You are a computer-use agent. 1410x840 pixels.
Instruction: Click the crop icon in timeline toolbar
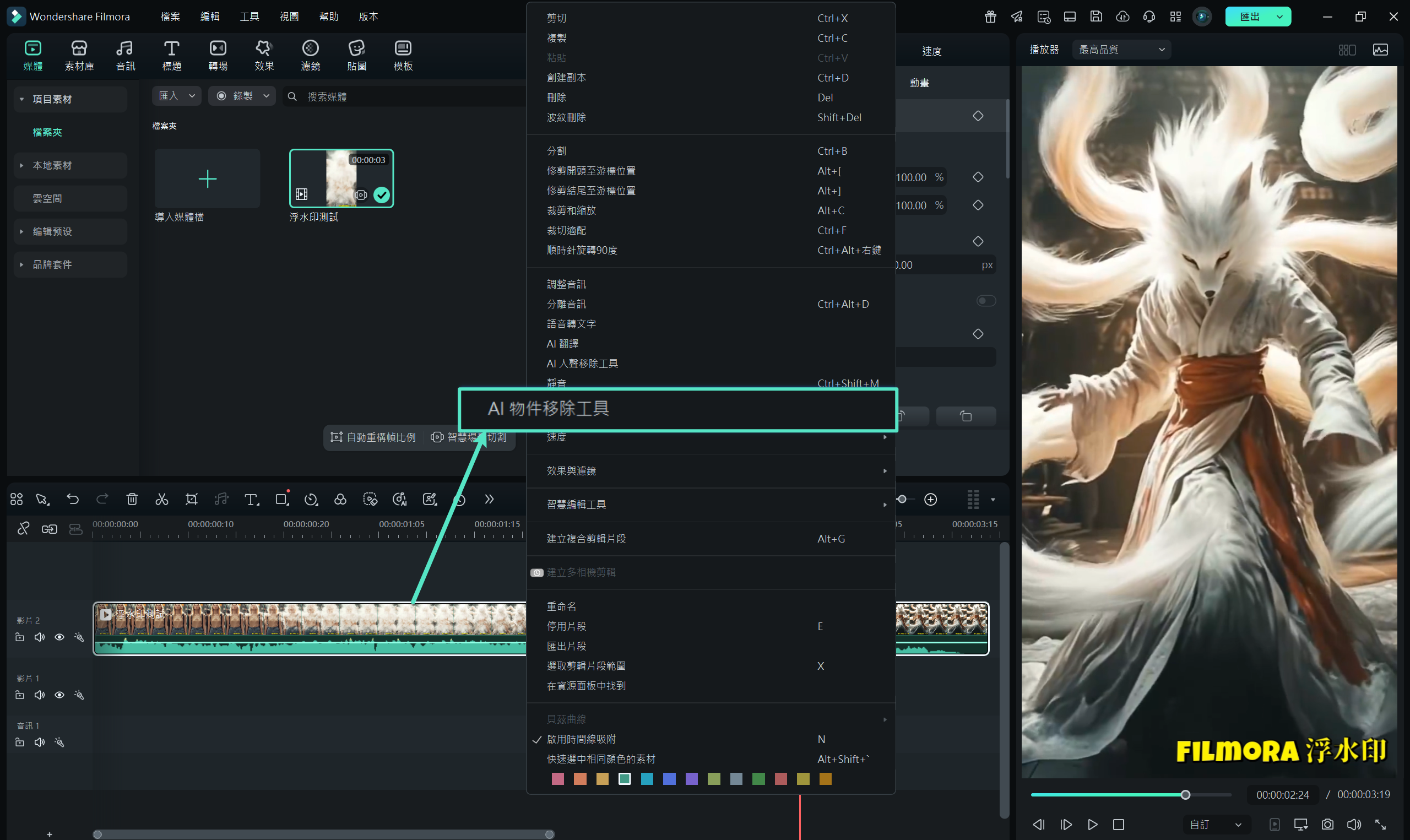(x=192, y=498)
